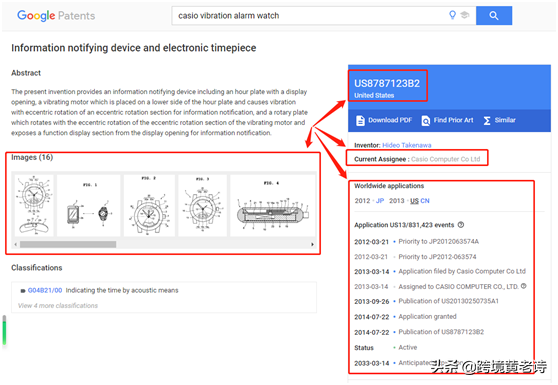Click the search box containing casio vibration alarm watch
Screen dimensions: 558x385
pos(323,16)
